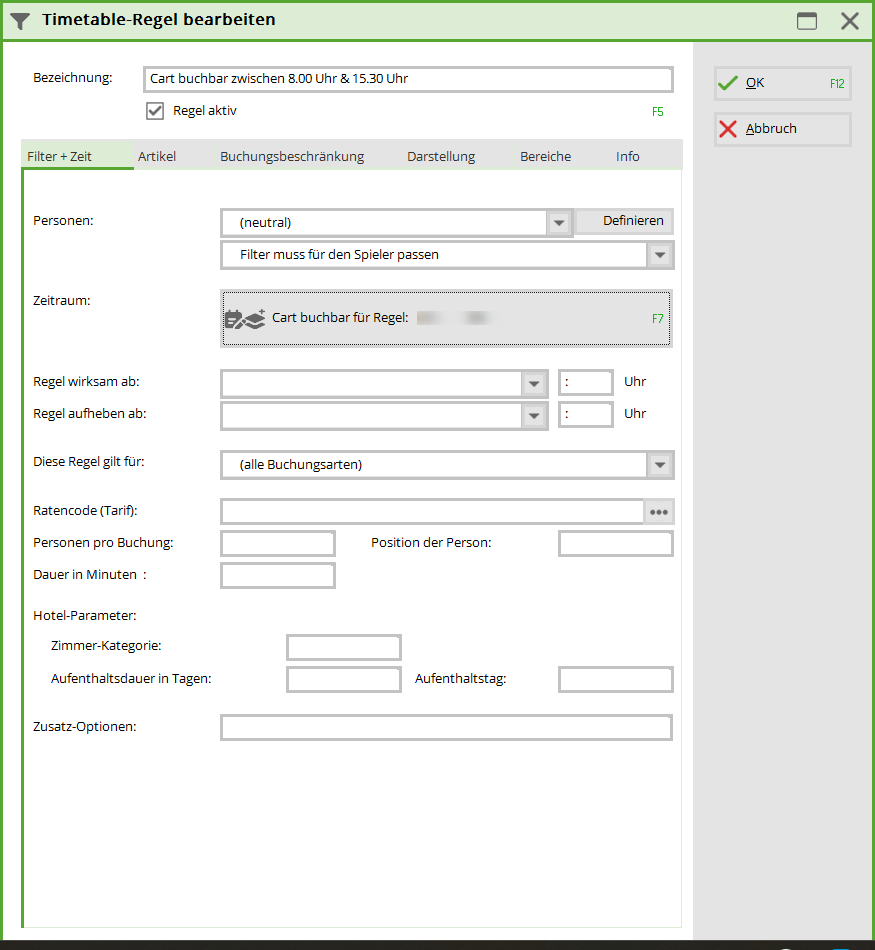Confirm with the OK button
The image size is (875, 950).
(782, 83)
